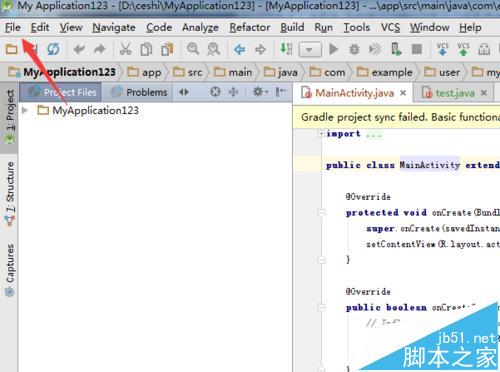Click the Hide project panel icon
Viewport: 500px width, 372px height.
tap(281, 92)
